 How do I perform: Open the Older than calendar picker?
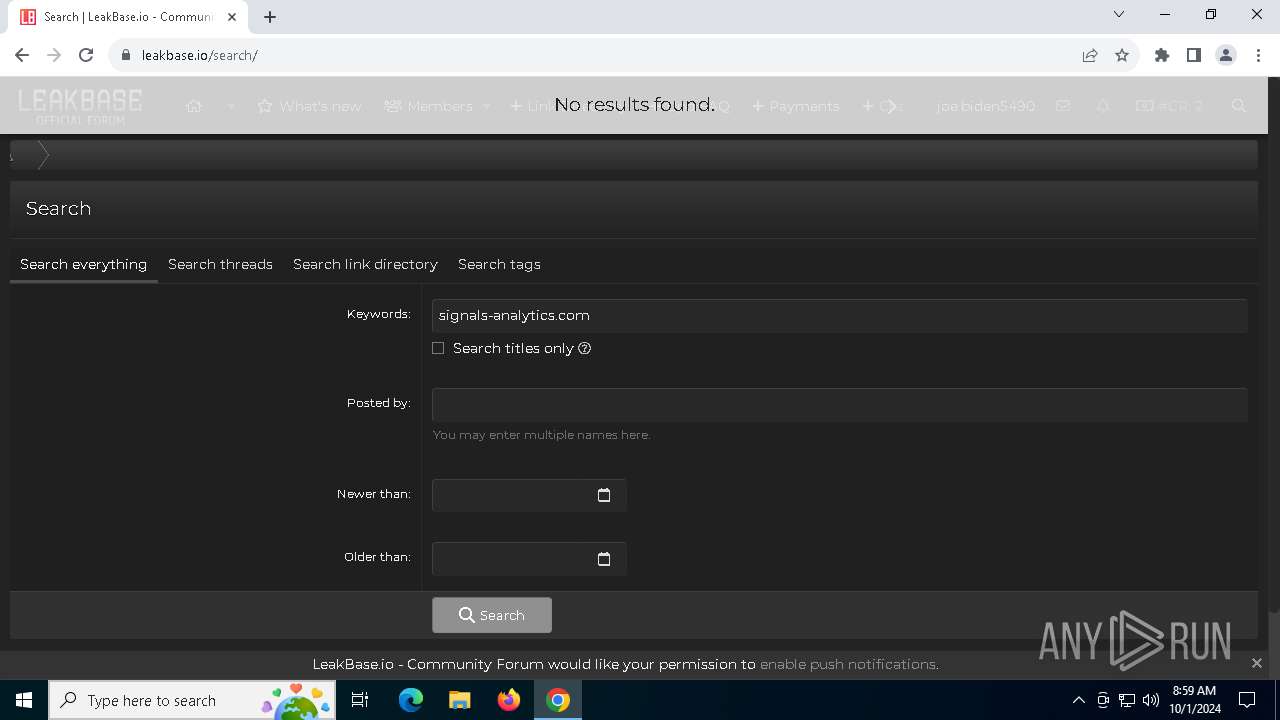[604, 559]
